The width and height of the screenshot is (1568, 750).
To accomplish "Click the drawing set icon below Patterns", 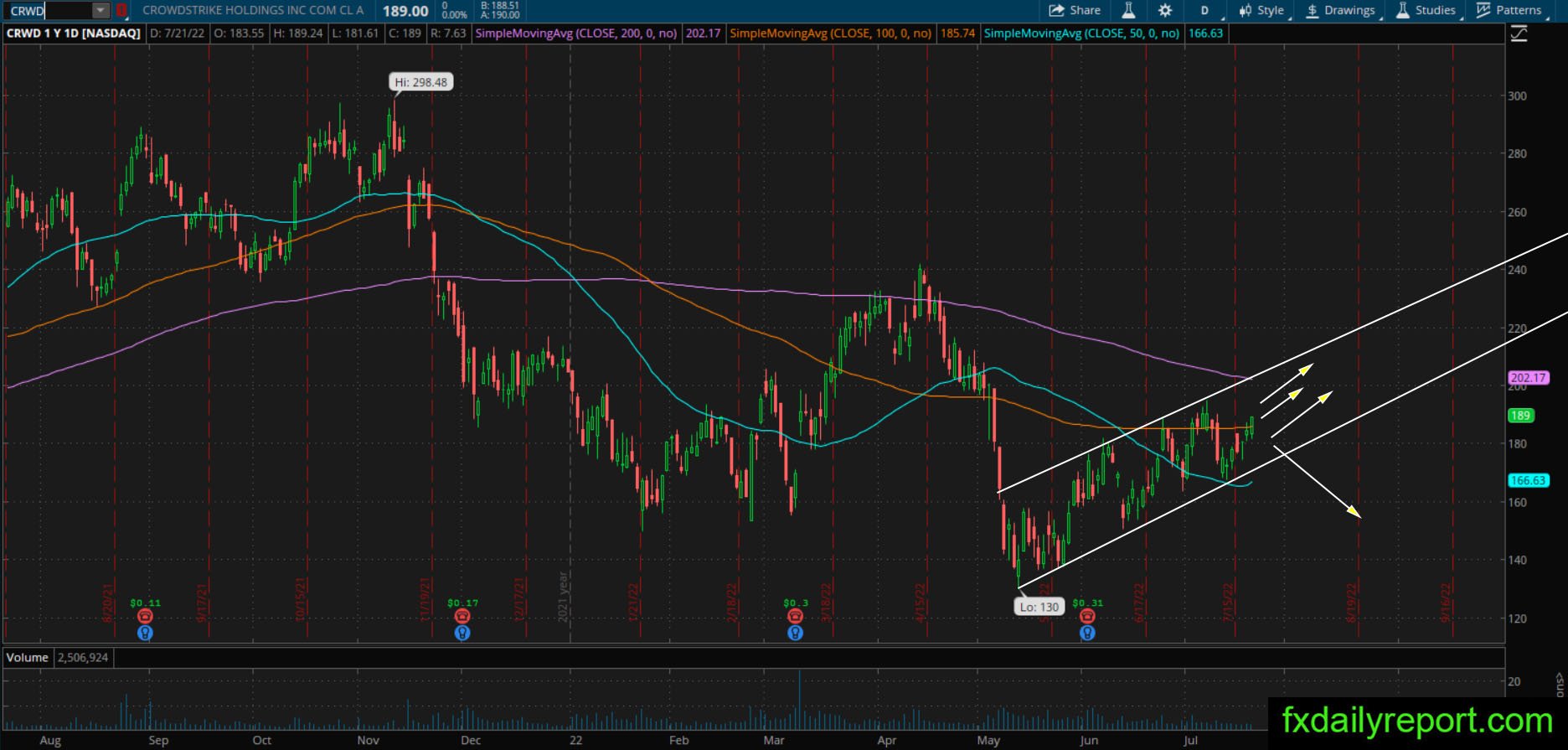I will (x=1518, y=34).
